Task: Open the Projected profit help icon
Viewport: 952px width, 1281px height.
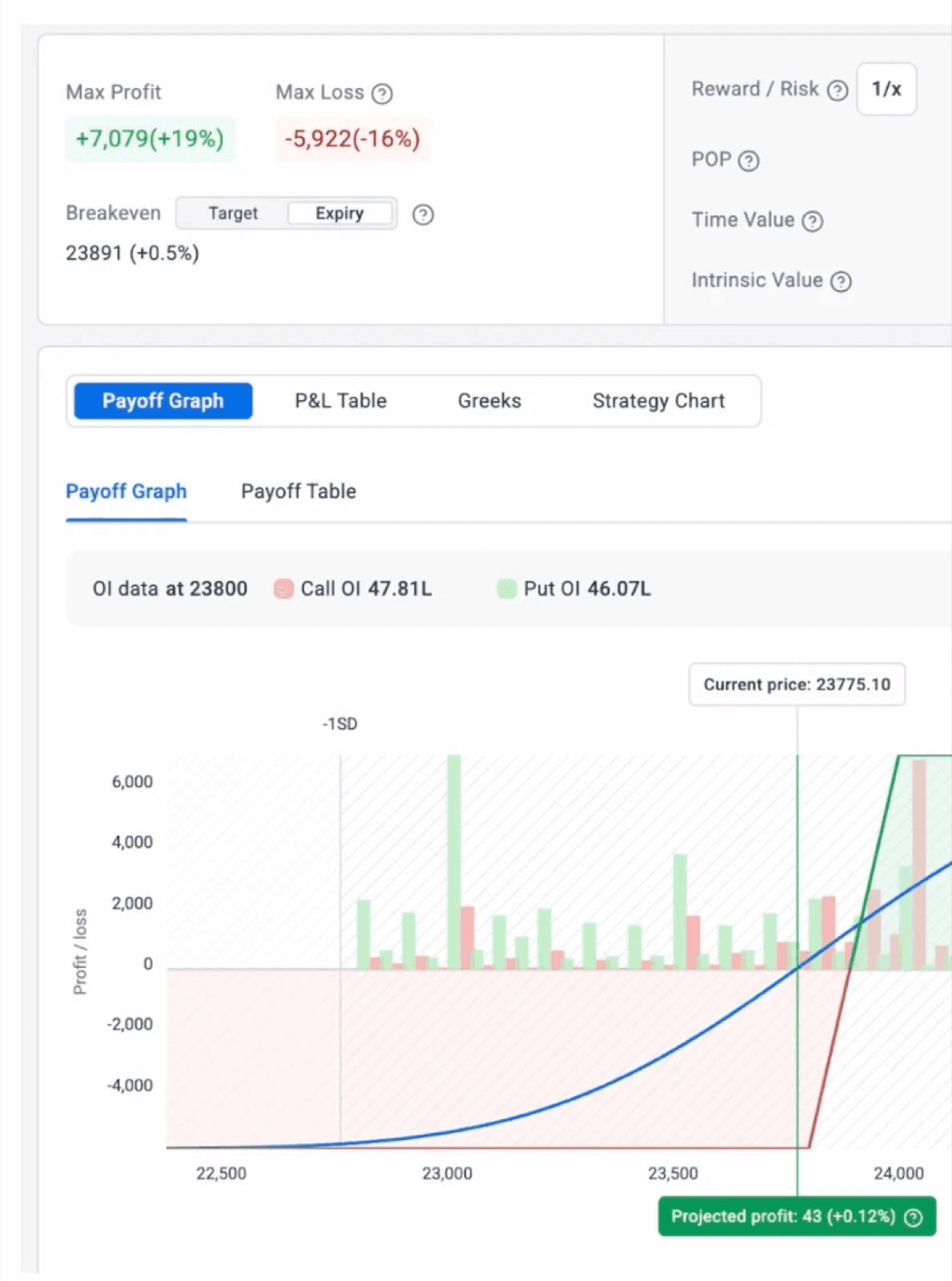Action: [x=914, y=1218]
